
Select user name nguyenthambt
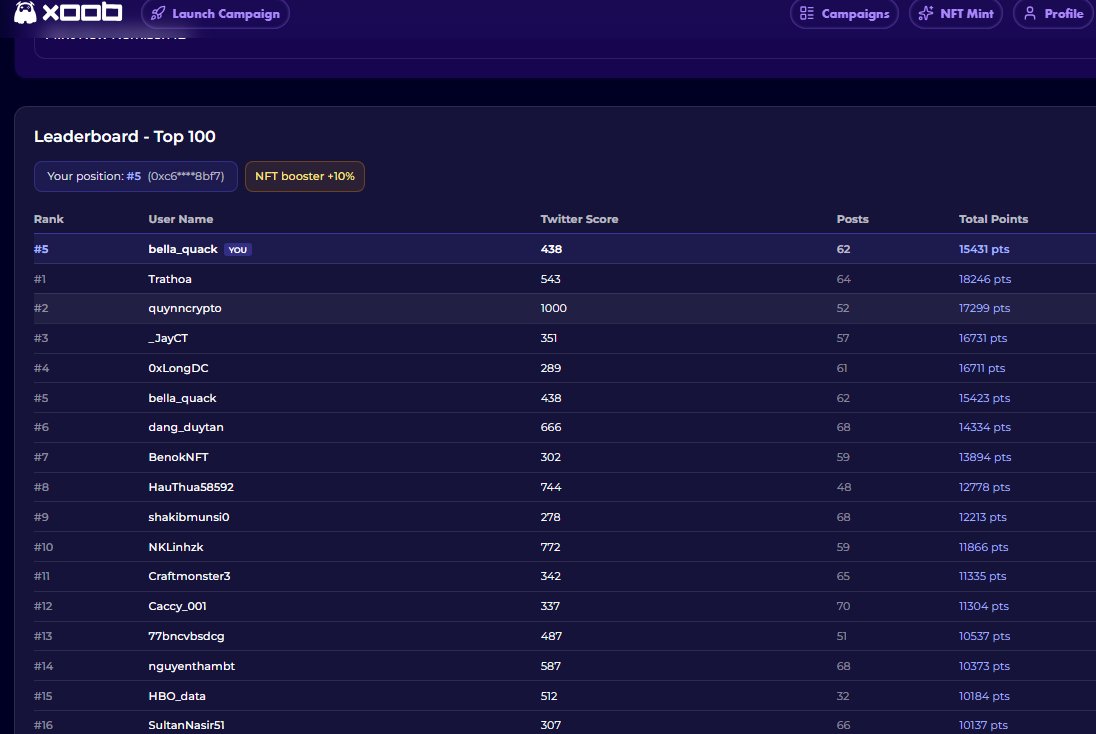[x=192, y=666]
